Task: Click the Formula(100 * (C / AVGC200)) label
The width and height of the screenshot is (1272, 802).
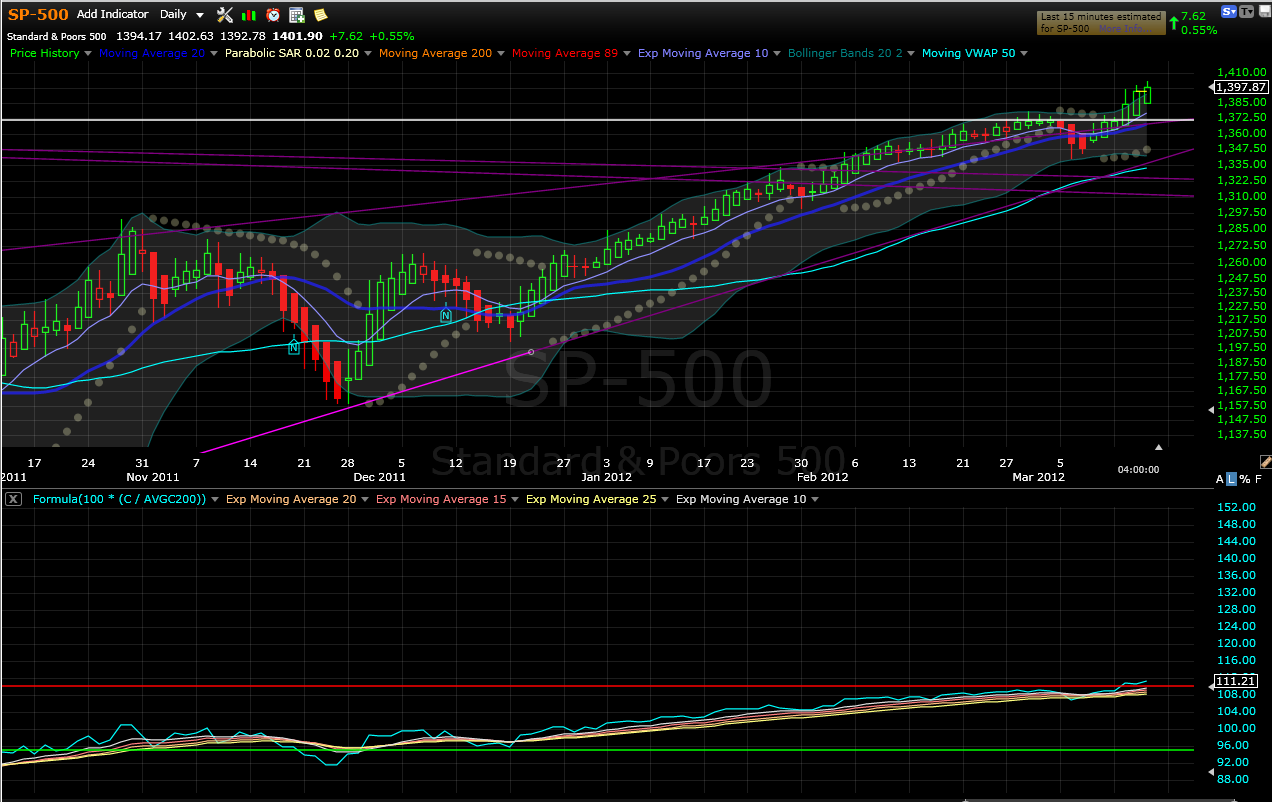Action: tap(119, 499)
